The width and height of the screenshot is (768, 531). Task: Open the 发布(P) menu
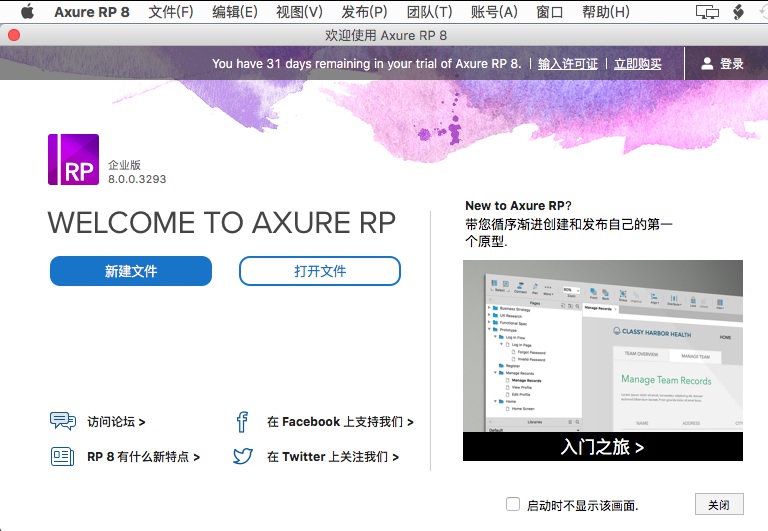coord(364,12)
